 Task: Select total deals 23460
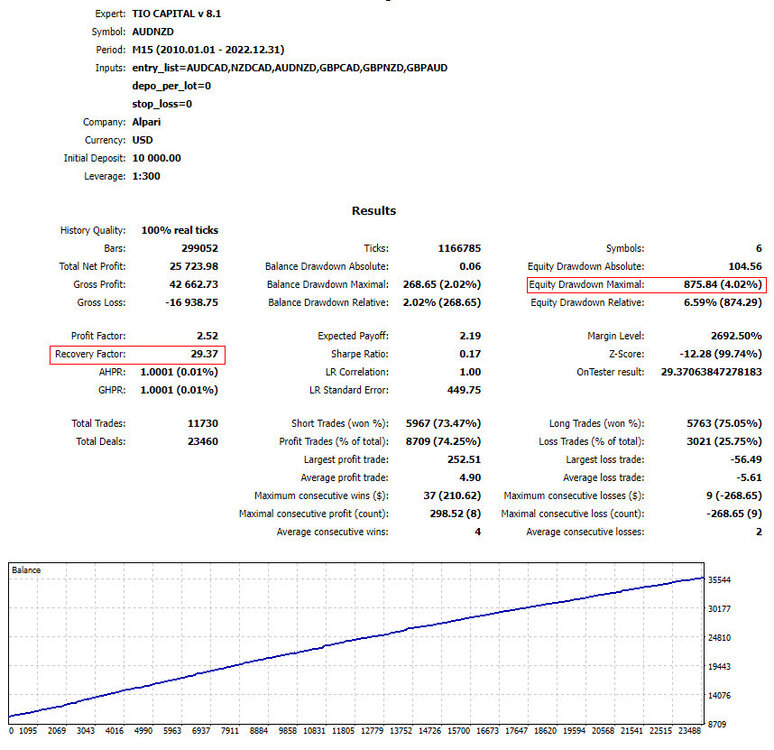202,441
